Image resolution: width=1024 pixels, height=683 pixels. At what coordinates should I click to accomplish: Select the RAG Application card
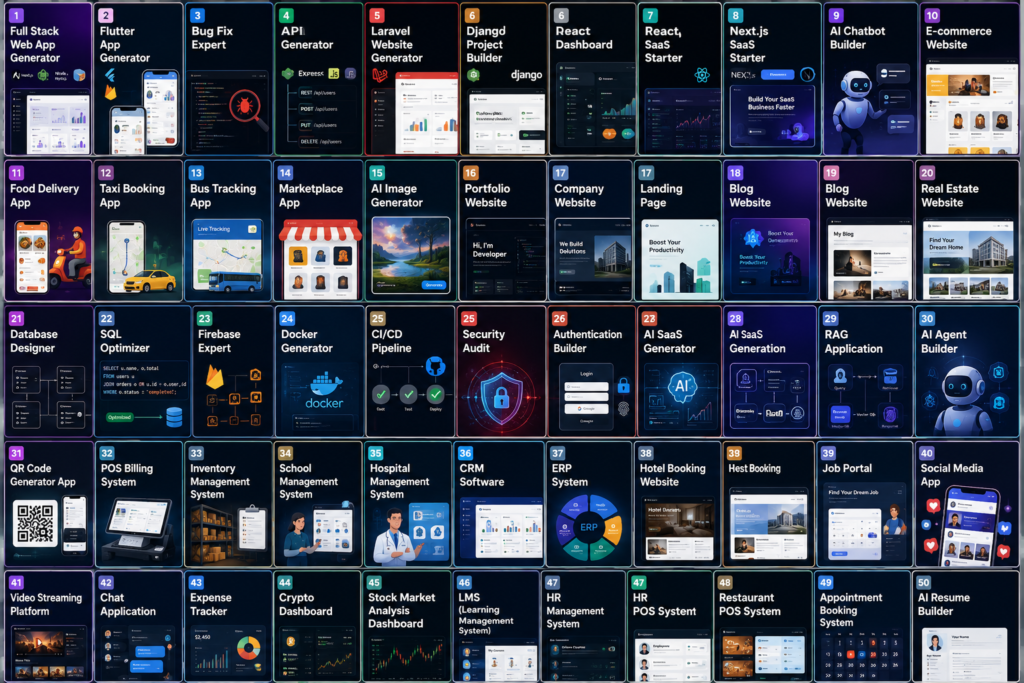click(866, 371)
